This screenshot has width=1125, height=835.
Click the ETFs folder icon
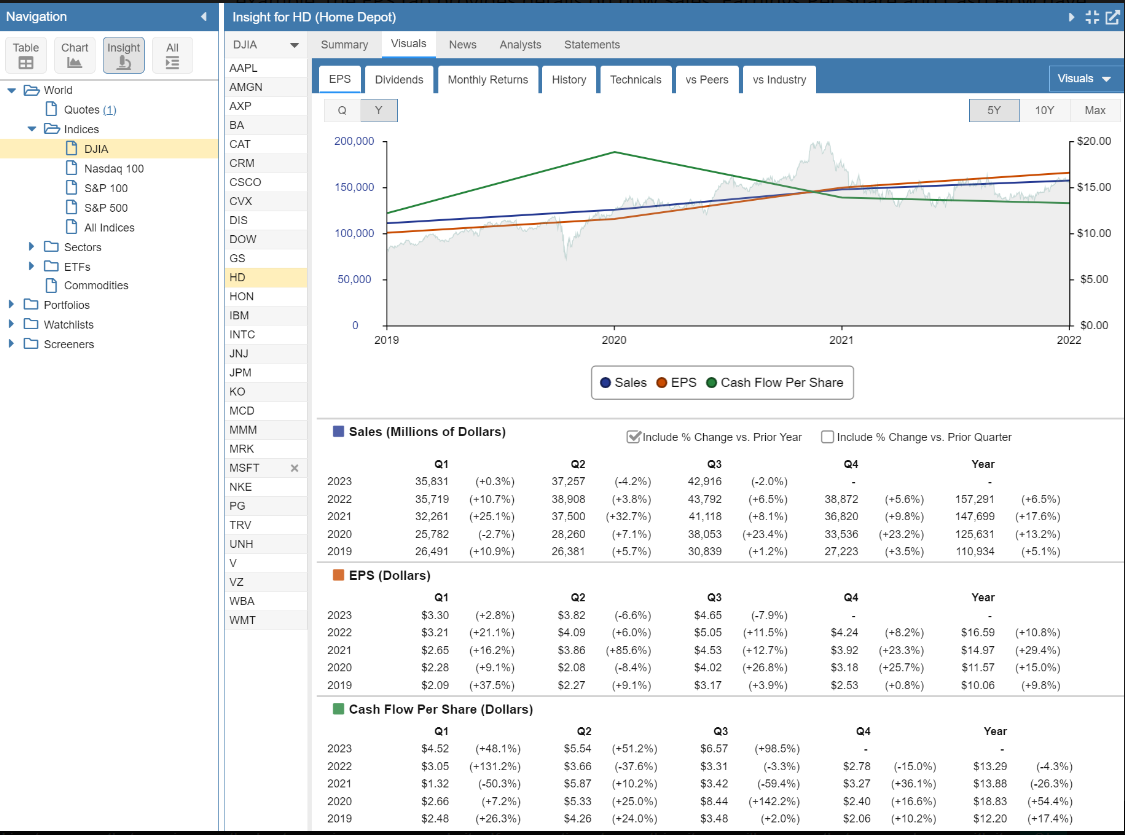51,266
